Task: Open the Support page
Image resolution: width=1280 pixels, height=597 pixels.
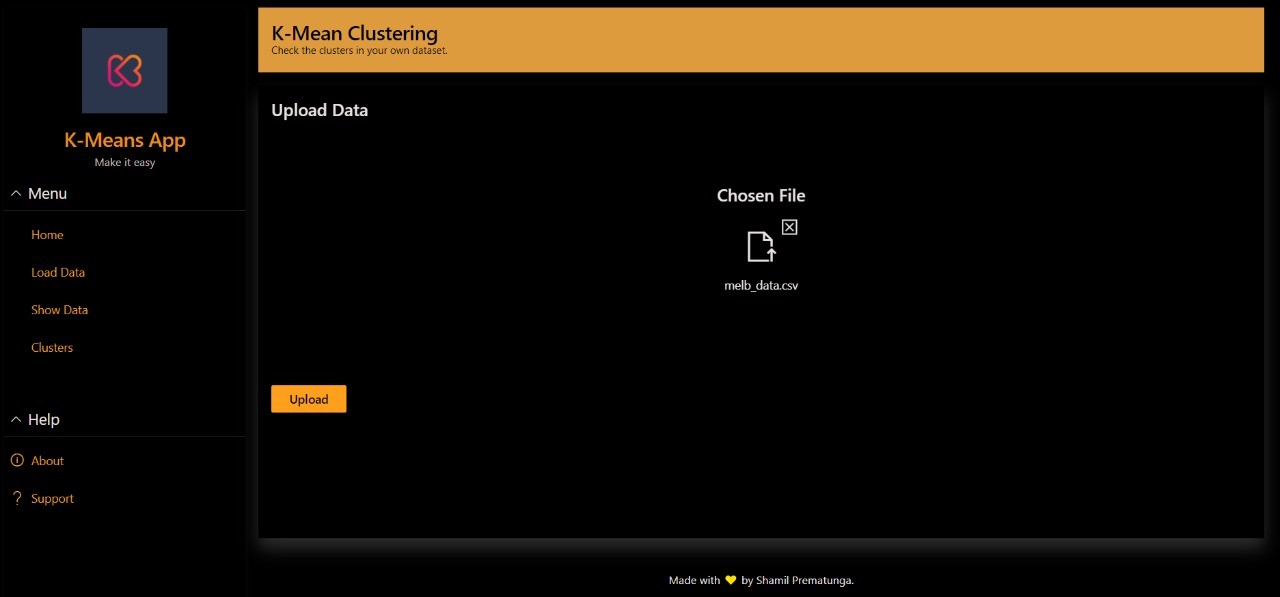Action: [52, 498]
